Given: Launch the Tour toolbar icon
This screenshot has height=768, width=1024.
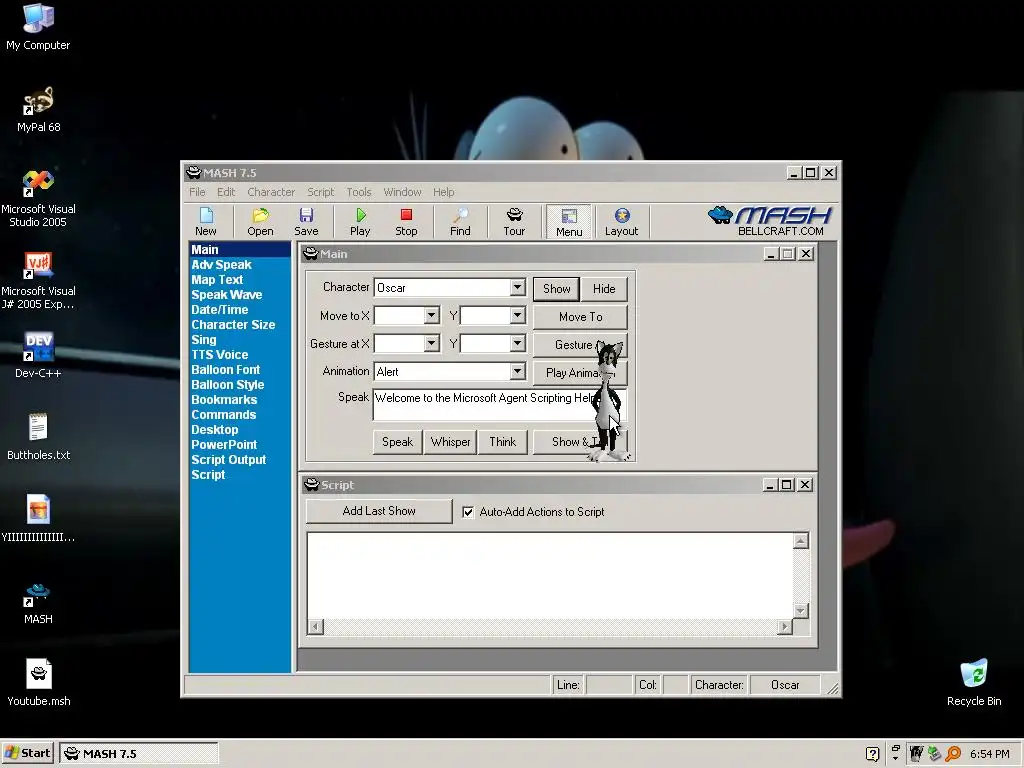Looking at the screenshot, I should click(x=514, y=221).
